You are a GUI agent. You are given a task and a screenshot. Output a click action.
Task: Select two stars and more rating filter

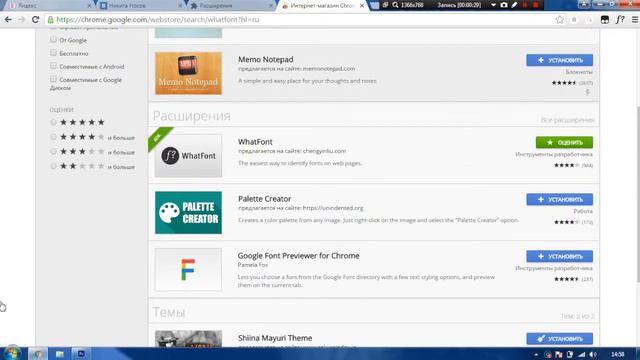click(53, 166)
